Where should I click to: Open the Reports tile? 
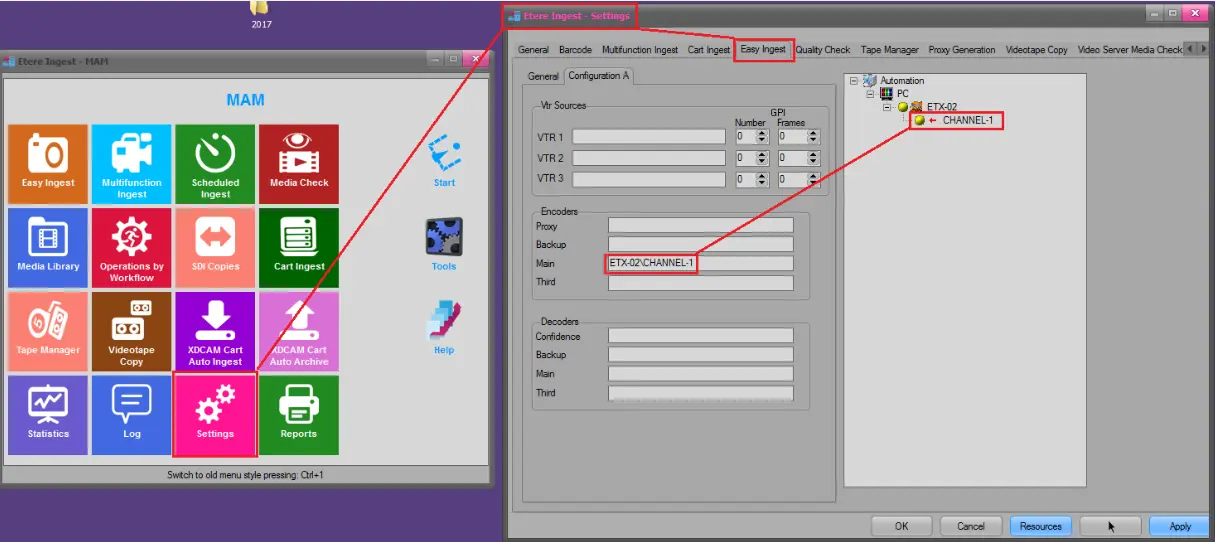coord(299,414)
